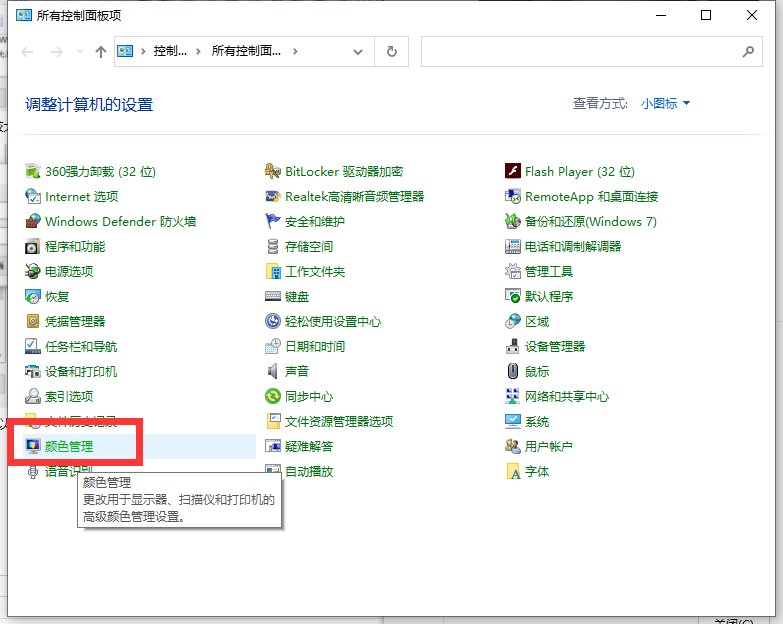Viewport: 783px width, 624px height.
Task: Click the 字体 font icon
Action: click(513, 472)
